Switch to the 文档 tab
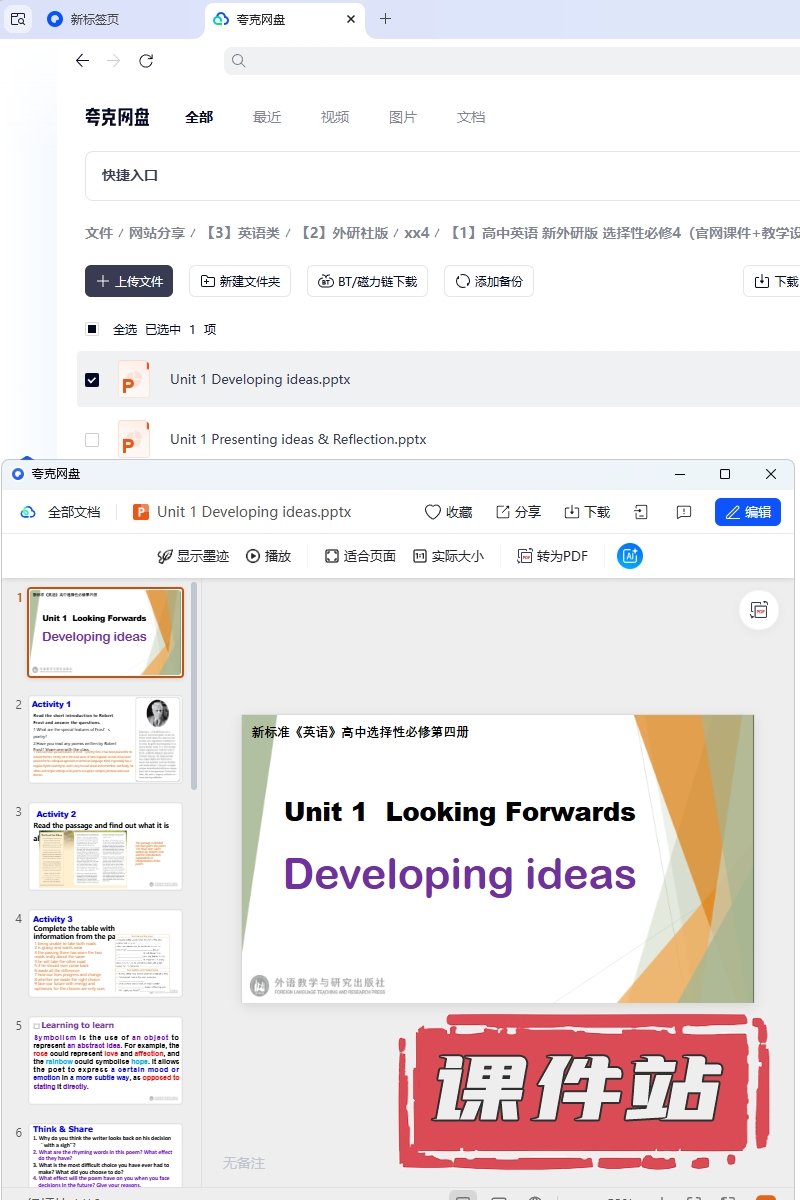 click(x=471, y=117)
